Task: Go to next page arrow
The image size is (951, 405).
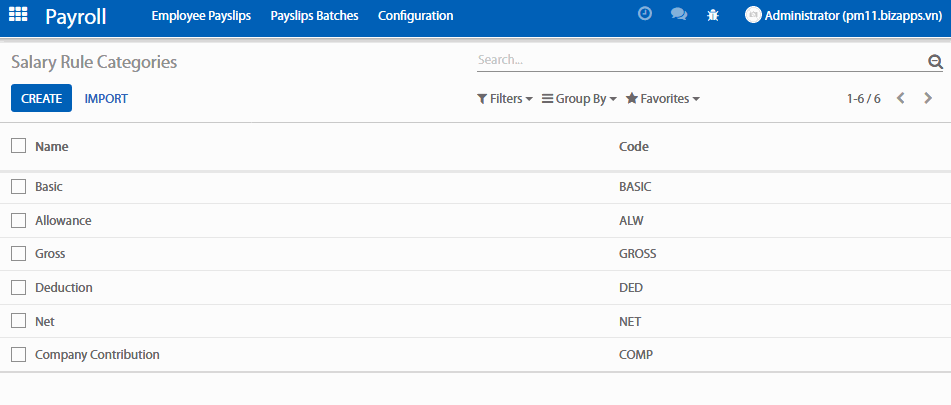Action: coord(928,98)
